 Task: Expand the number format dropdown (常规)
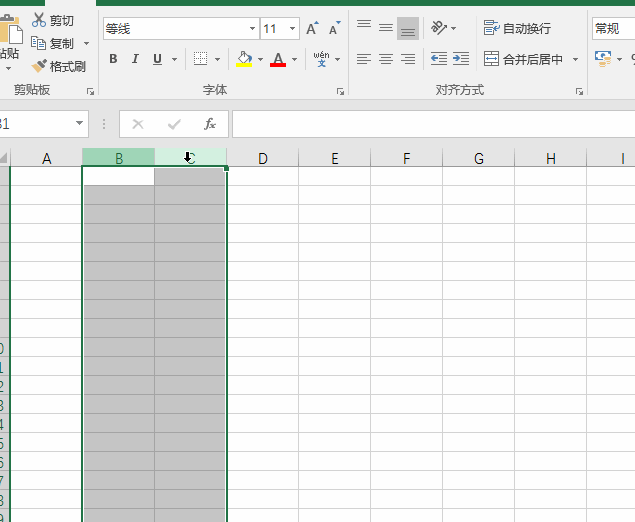(612, 28)
